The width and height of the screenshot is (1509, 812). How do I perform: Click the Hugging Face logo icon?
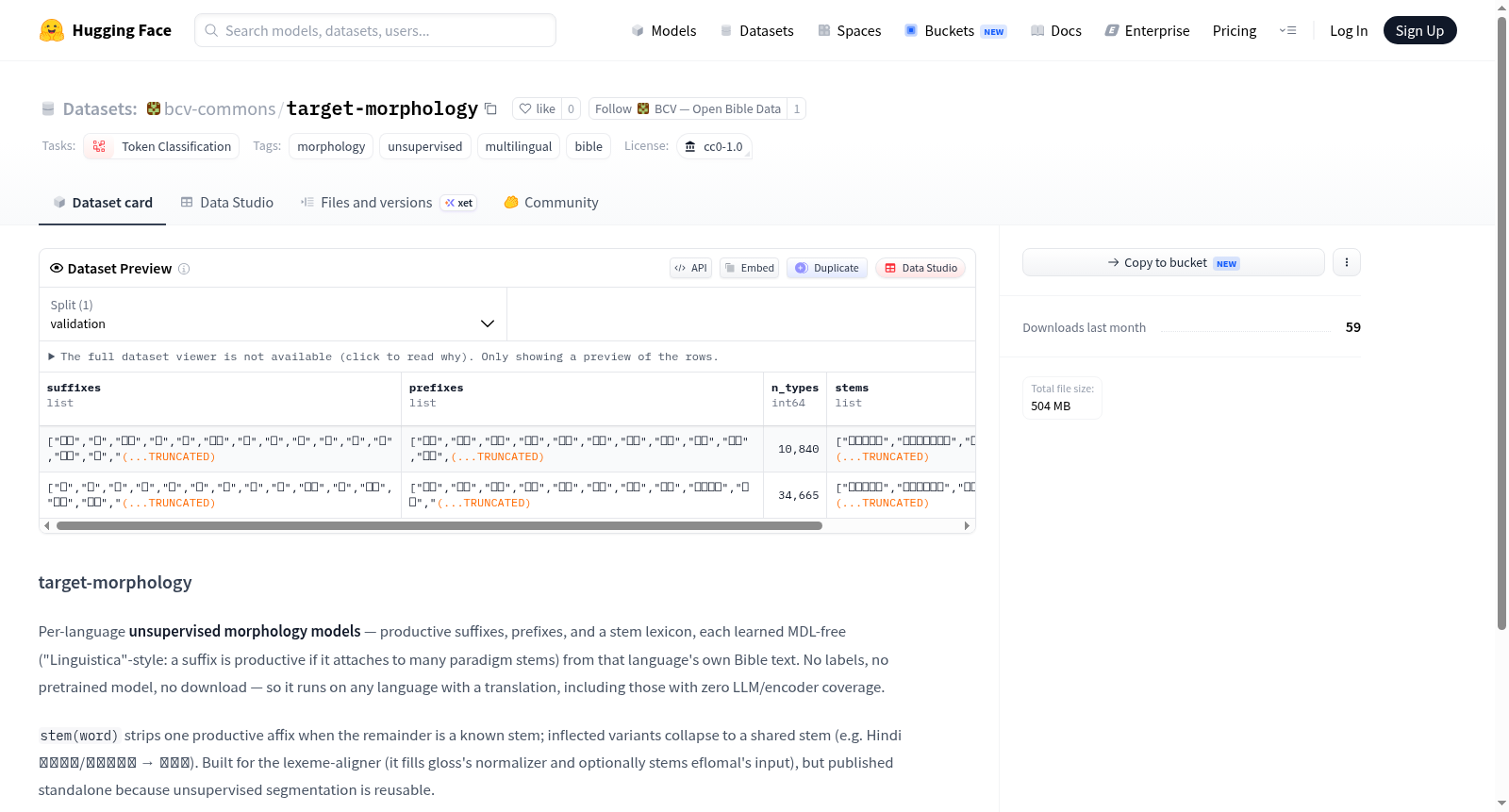pos(52,30)
